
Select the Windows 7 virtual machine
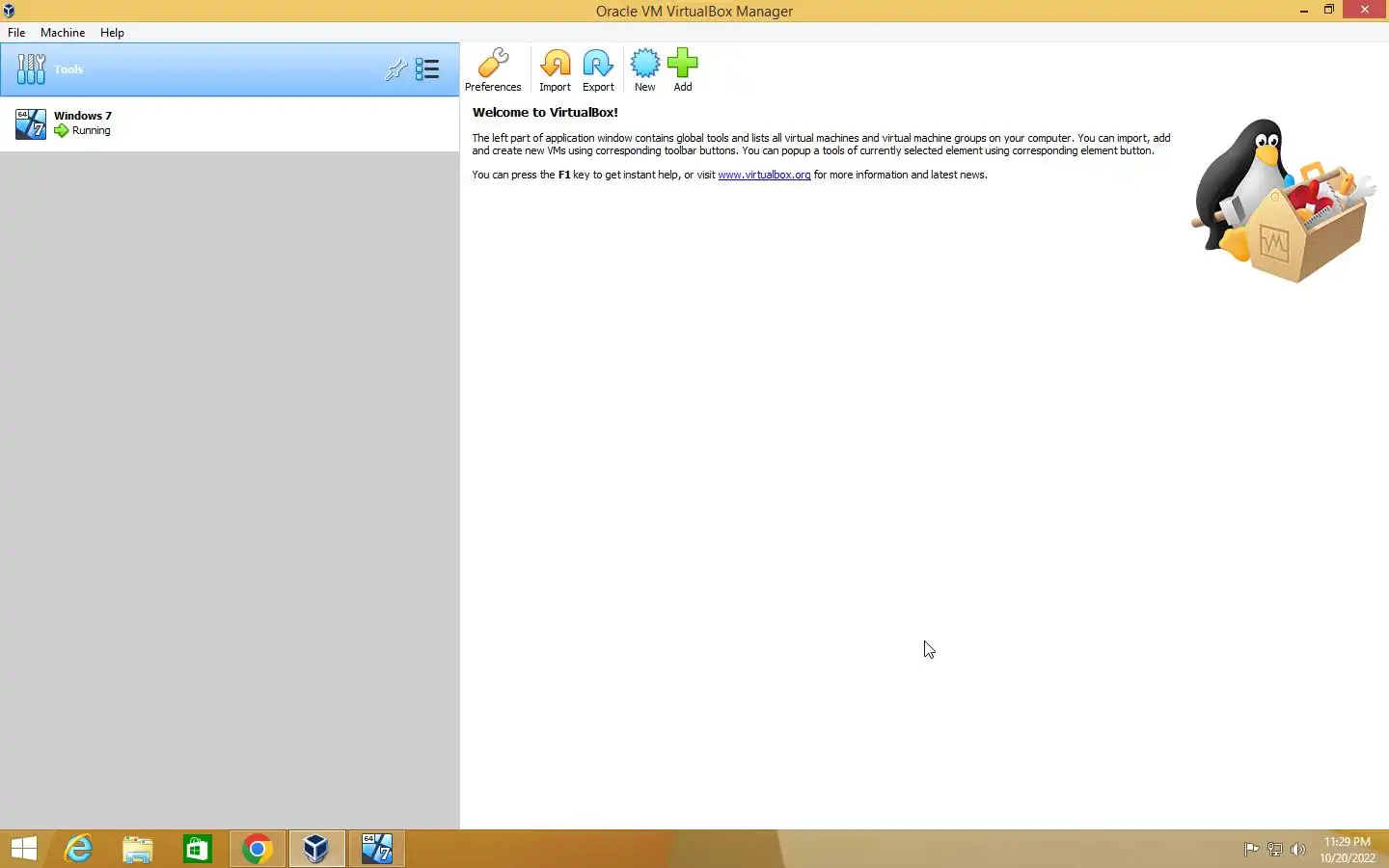tap(230, 123)
